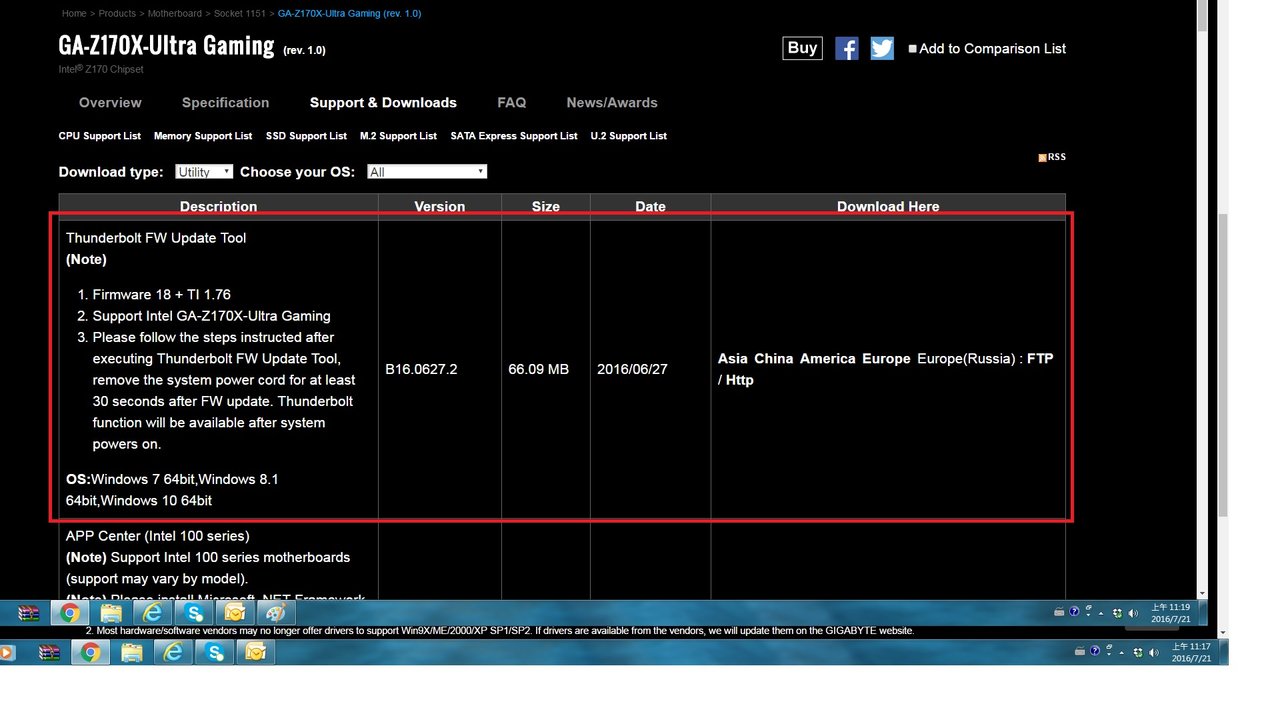Download from the Asia server link
This screenshot has height=720, width=1280.
(x=732, y=359)
